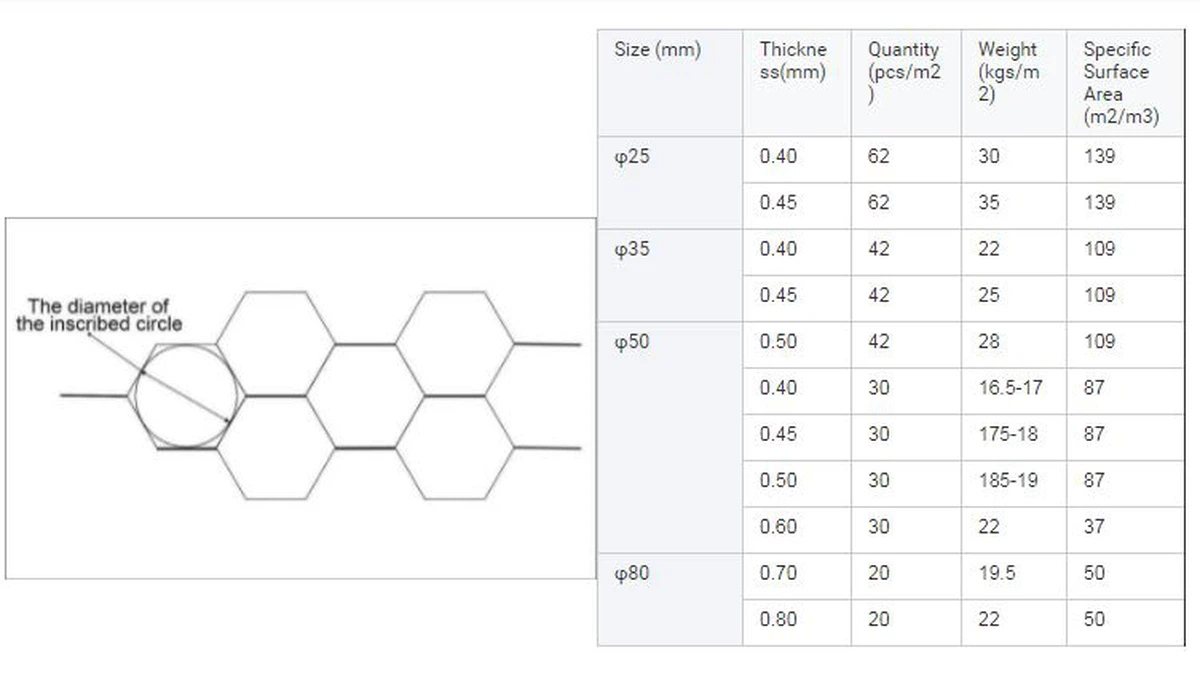The image size is (1200, 693).
Task: Click the 0.80 thickness cell
Action: coord(778,620)
